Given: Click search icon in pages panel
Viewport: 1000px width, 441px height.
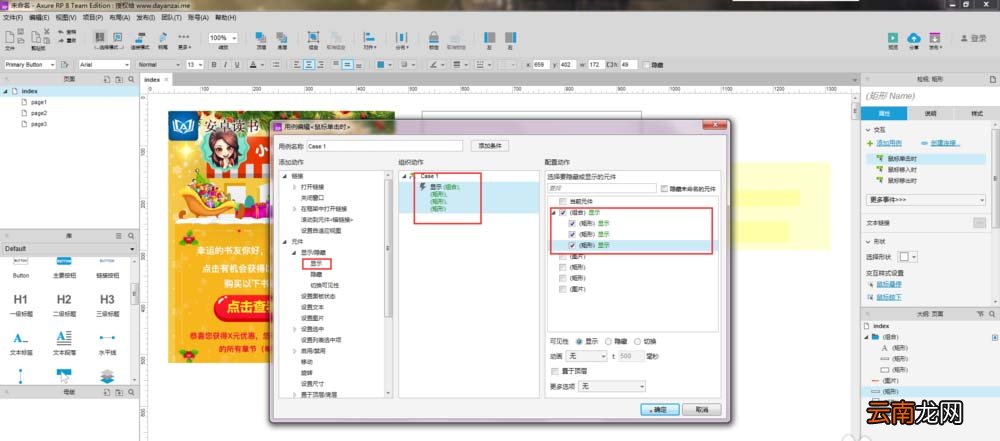Looking at the screenshot, I should (131, 79).
